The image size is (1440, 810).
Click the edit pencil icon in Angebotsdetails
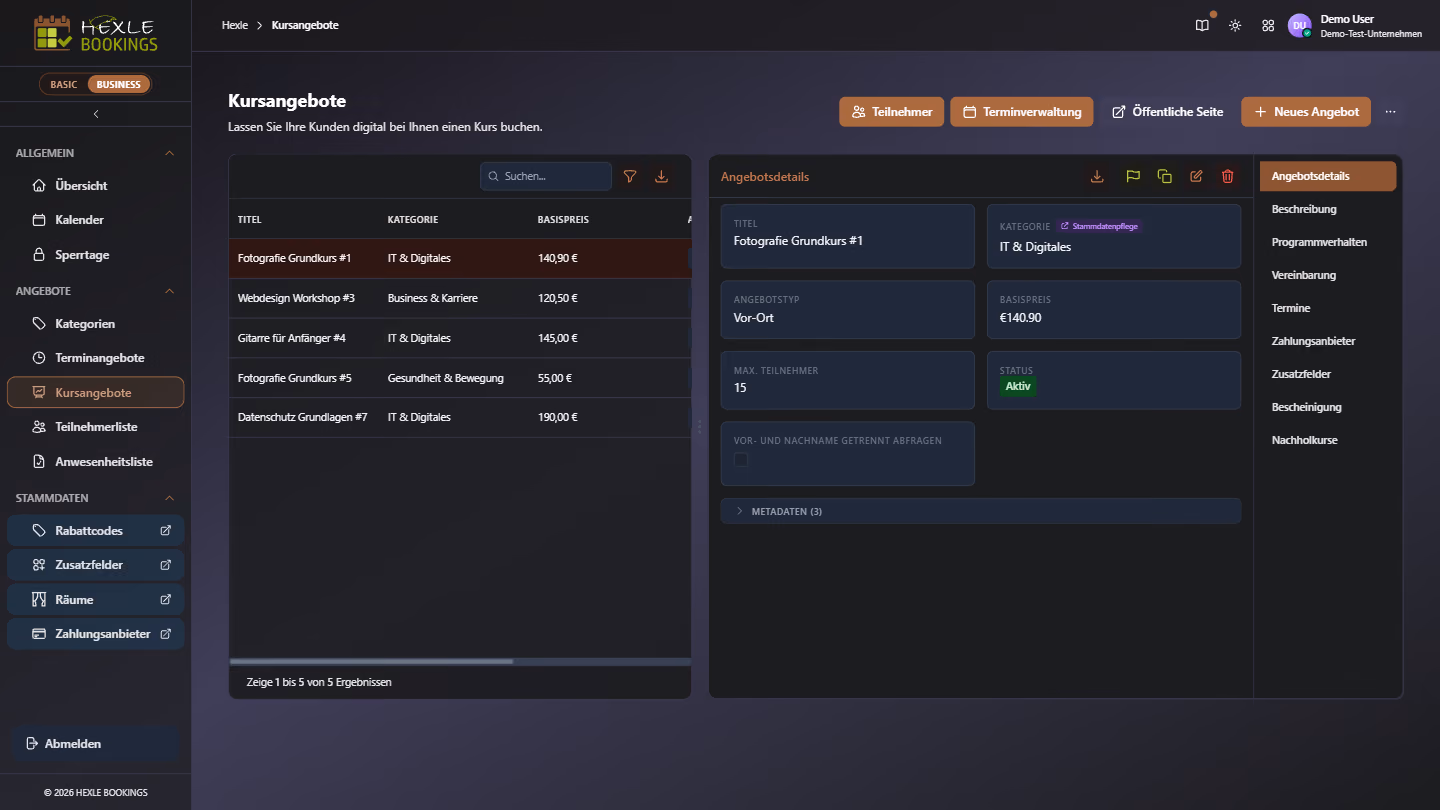pyautogui.click(x=1195, y=176)
